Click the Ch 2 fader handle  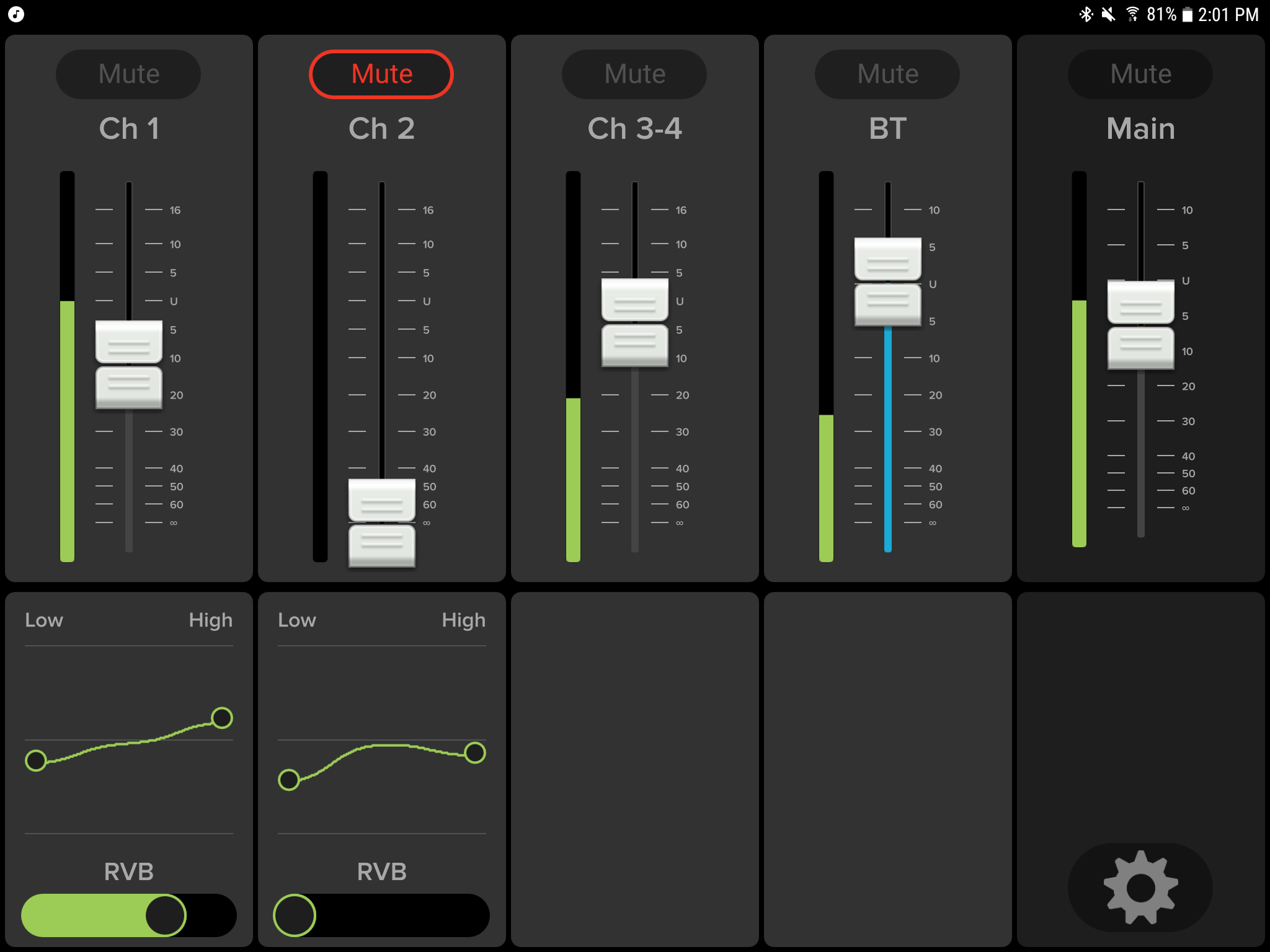[382, 523]
